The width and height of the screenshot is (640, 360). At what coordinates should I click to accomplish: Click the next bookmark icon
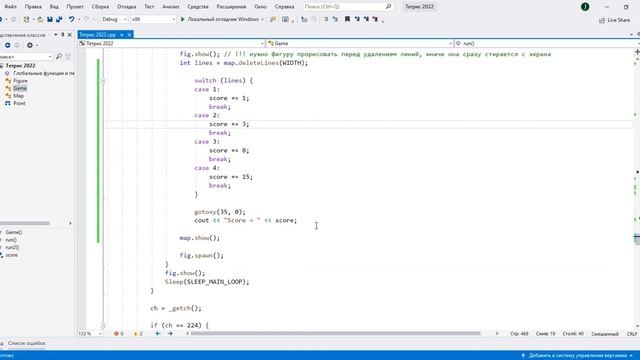click(366, 19)
